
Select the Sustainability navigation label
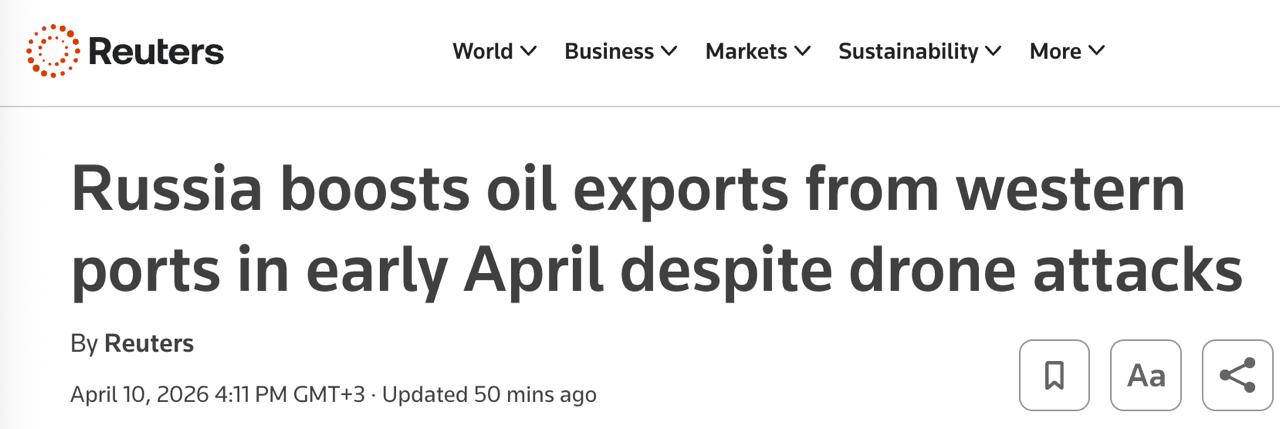point(908,51)
